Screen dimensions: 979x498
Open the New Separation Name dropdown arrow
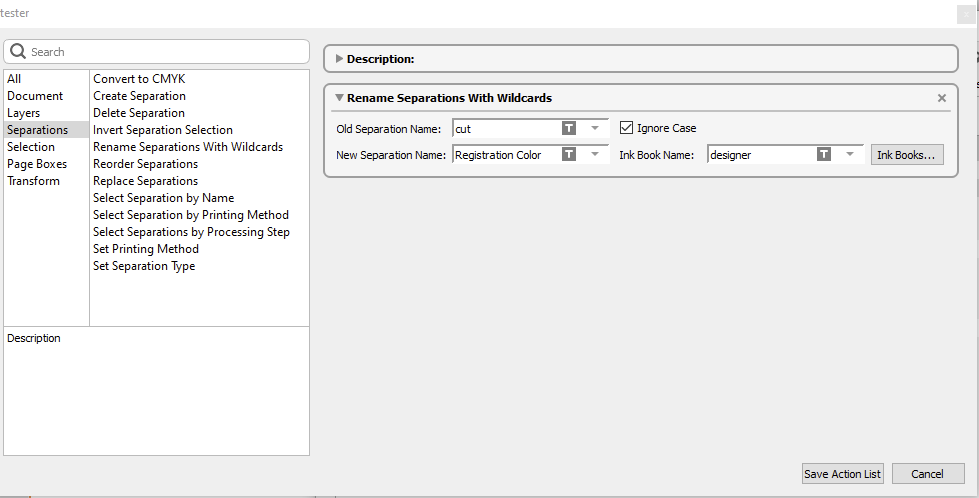(x=595, y=155)
